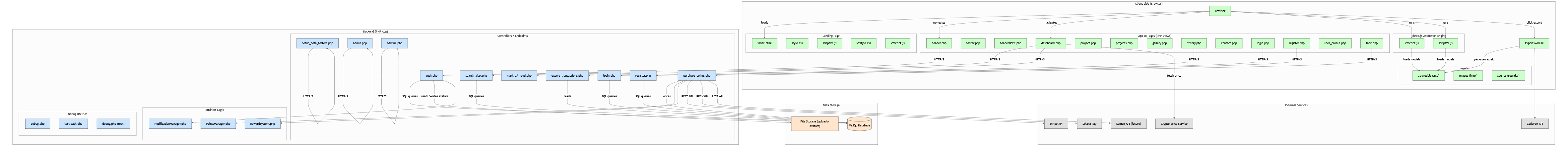Screen dimensions: 1568x146
Task: Click the Export Module node
Action: [x=1534, y=43]
